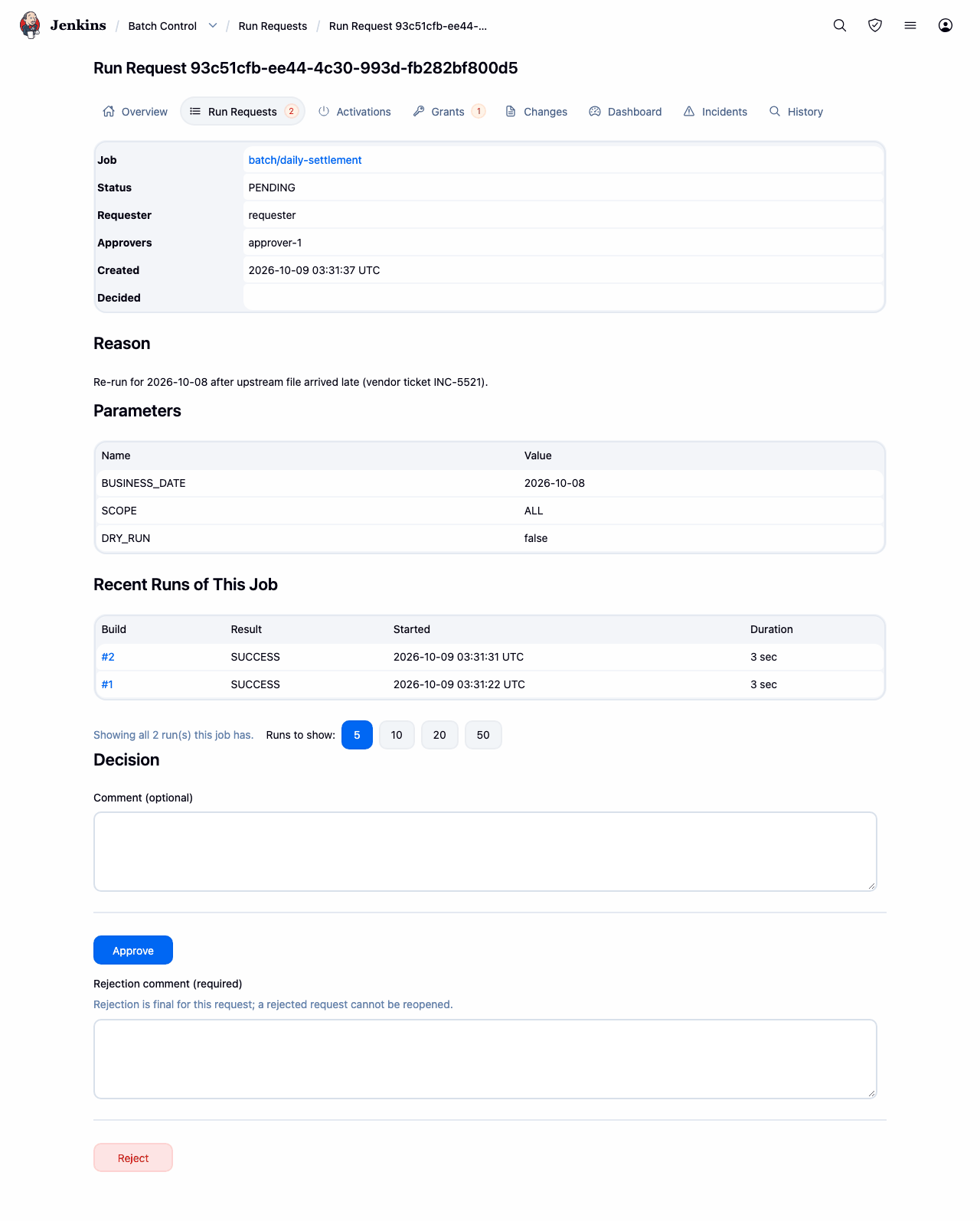980x1221 pixels.
Task: Open the batch/daily-settlement job link
Action: 305,160
